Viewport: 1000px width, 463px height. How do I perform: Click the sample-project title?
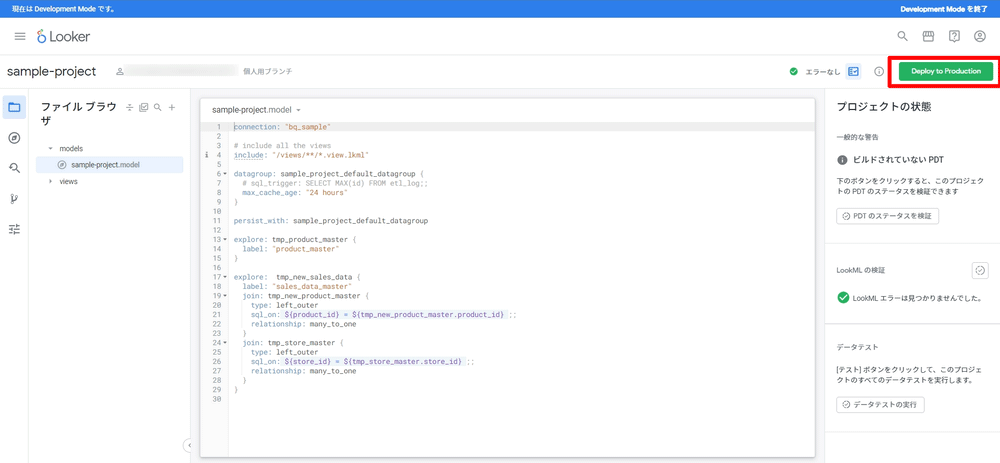coord(52,71)
